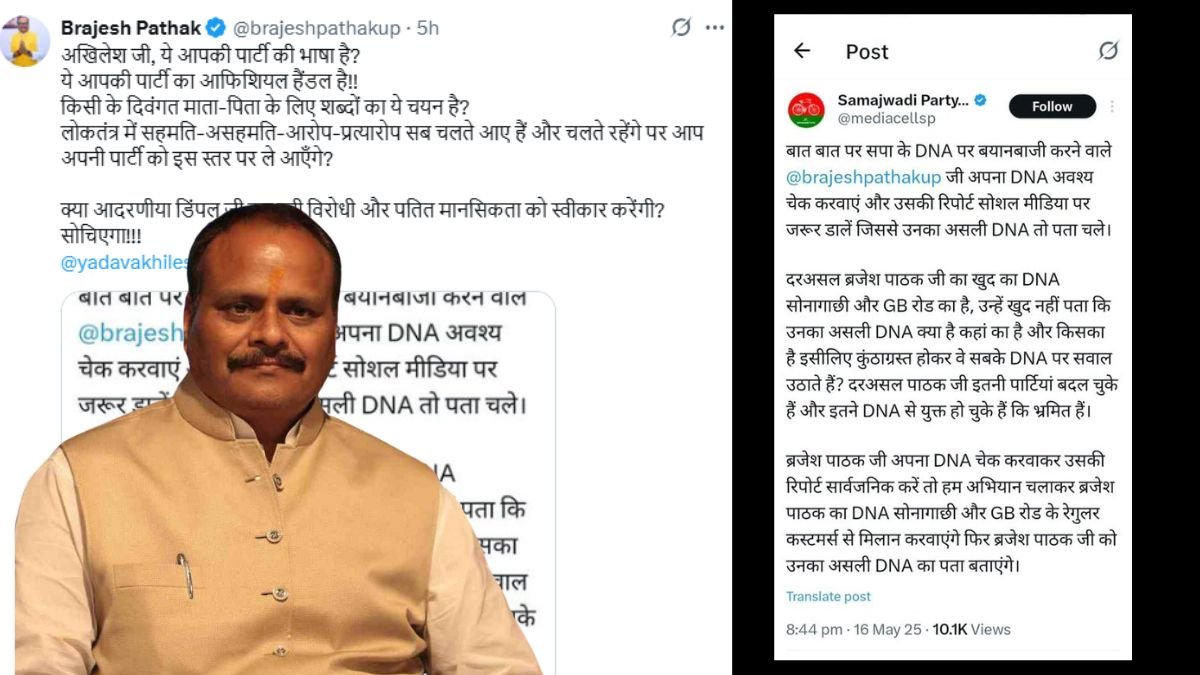The width and height of the screenshot is (1200, 675).
Task: Click the Grok icon on Brajesh Pathak's tweet
Action: (x=680, y=28)
